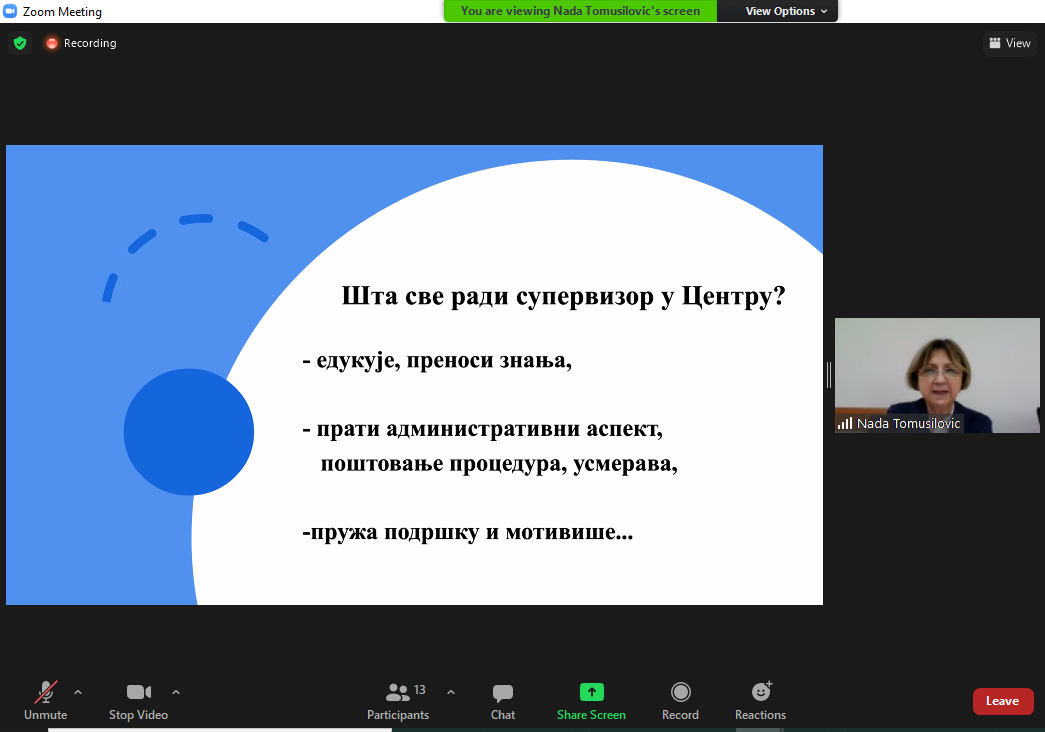Screen dimensions: 1045x732
Task: Click the Leave meeting button
Action: pyautogui.click(x=1002, y=701)
